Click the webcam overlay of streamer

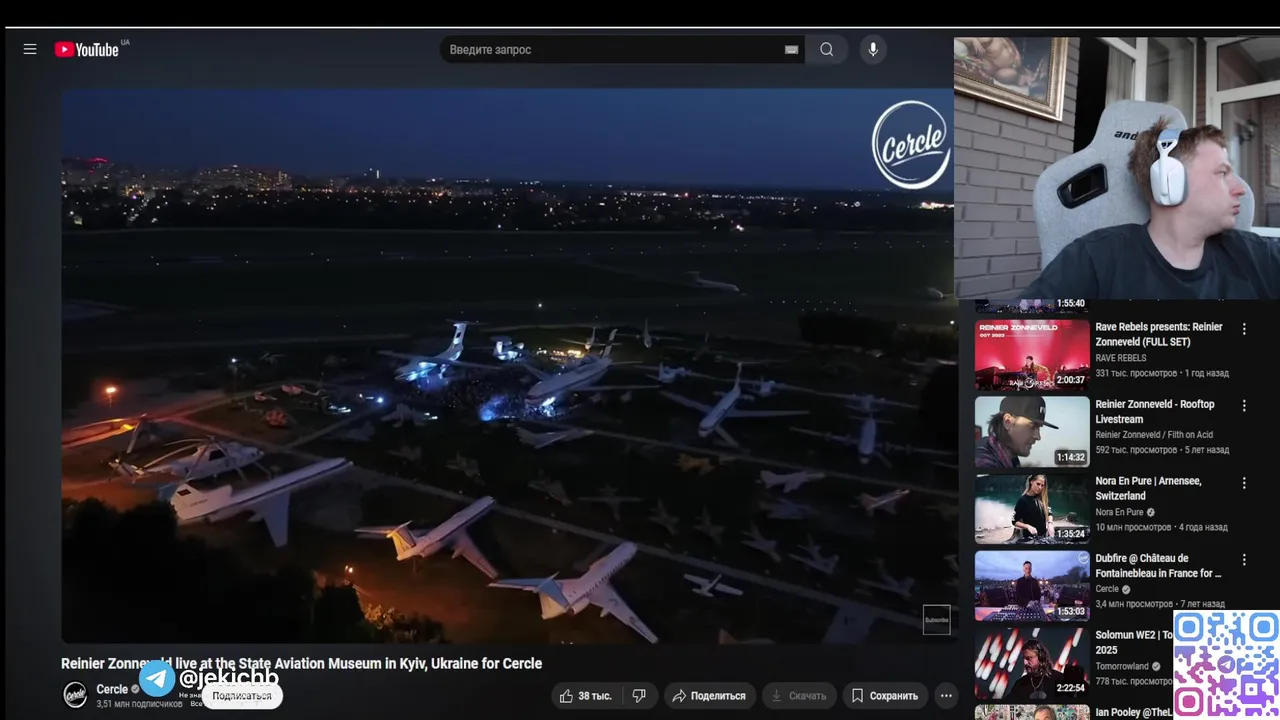coord(1117,168)
